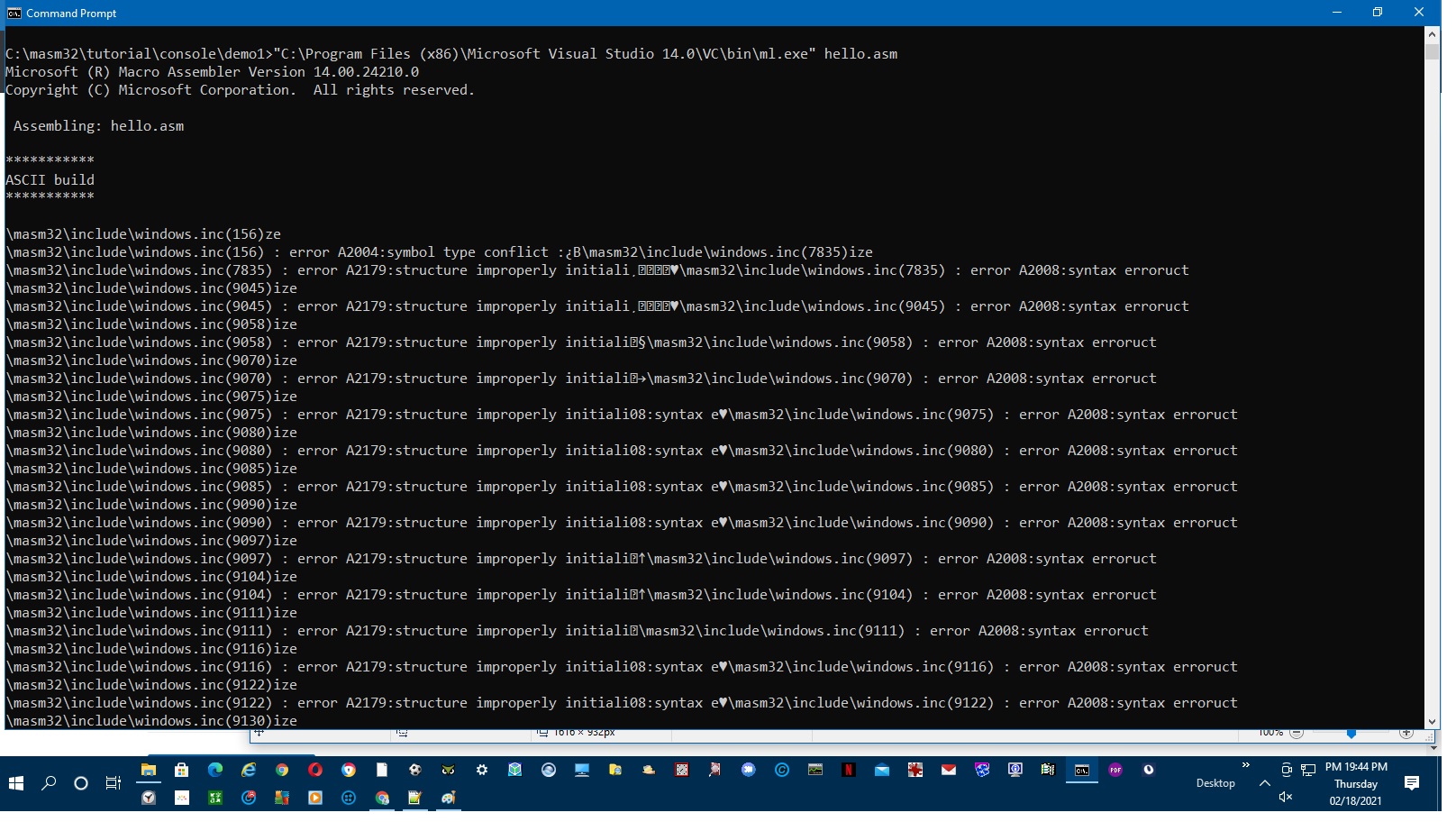Image resolution: width=1456 pixels, height=840 pixels.
Task: Open the soccer ball app icon
Action: [415, 770]
